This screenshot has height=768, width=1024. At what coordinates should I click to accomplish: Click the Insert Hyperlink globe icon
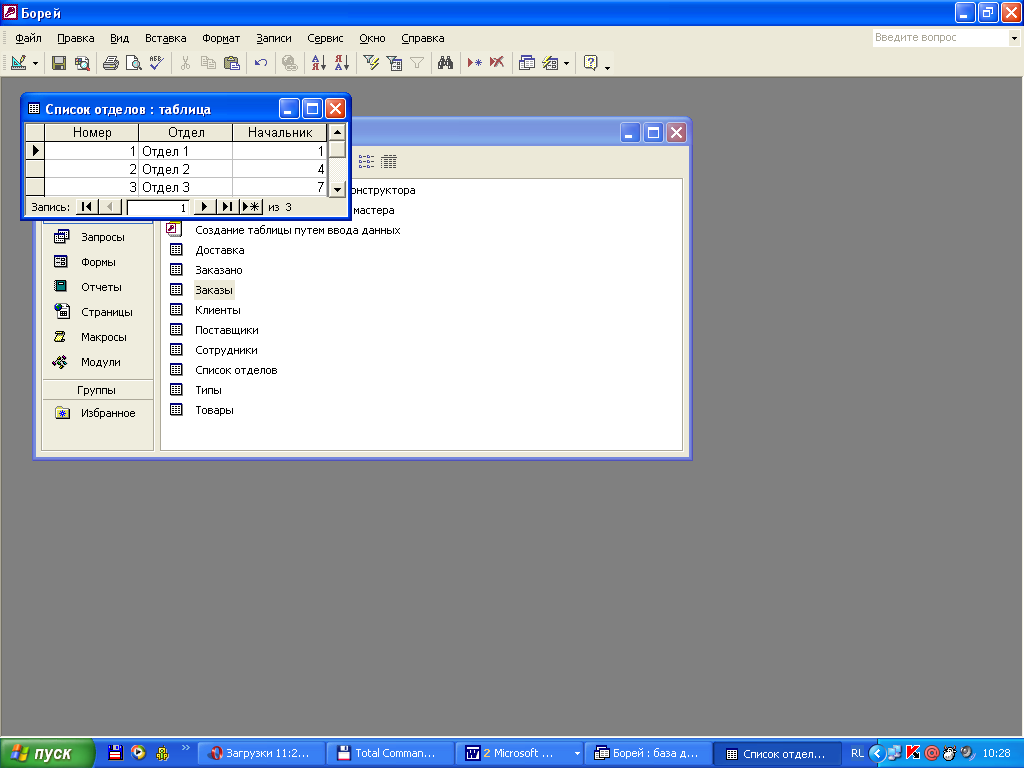coord(290,63)
